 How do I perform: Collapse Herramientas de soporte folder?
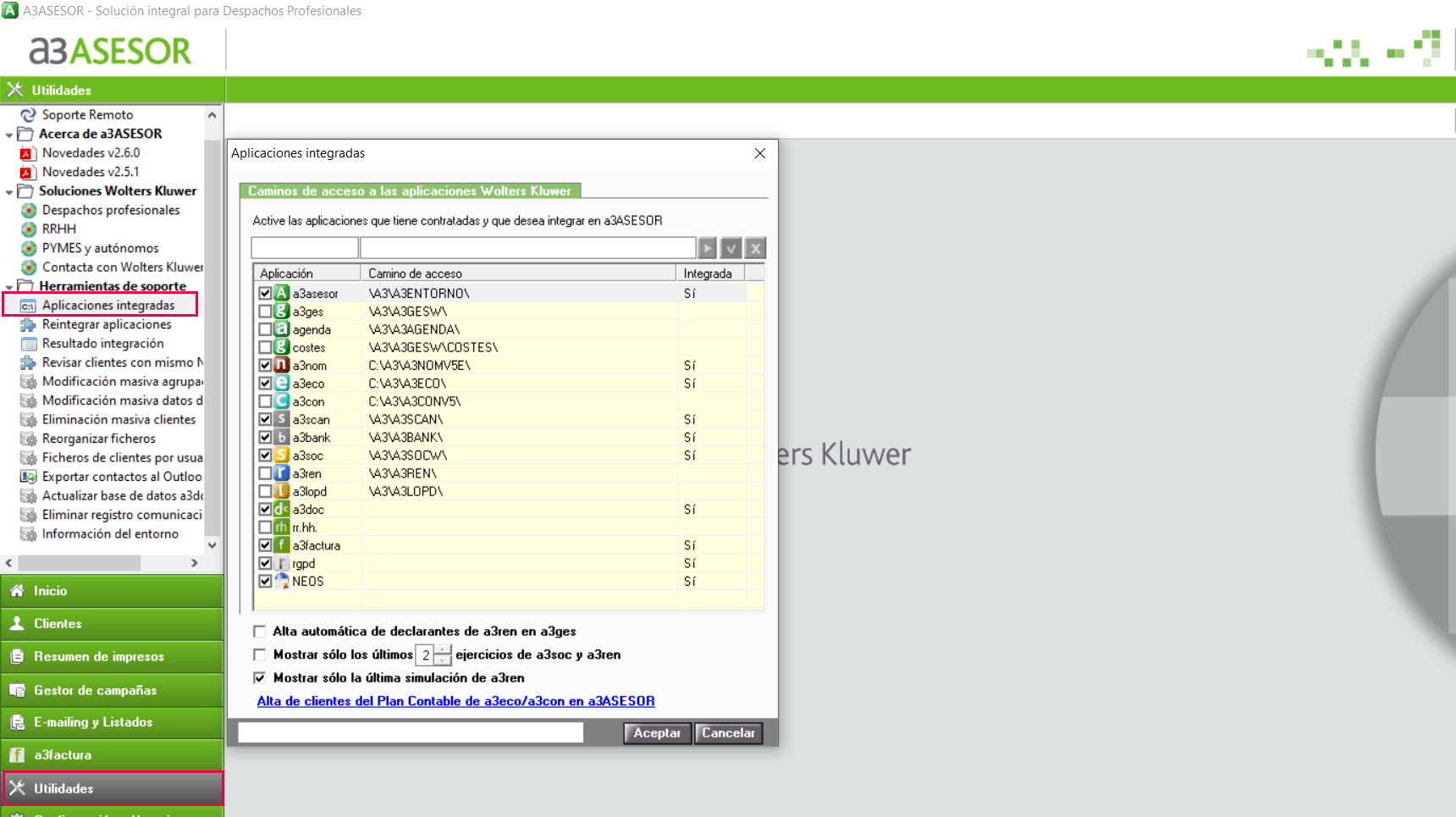9,287
